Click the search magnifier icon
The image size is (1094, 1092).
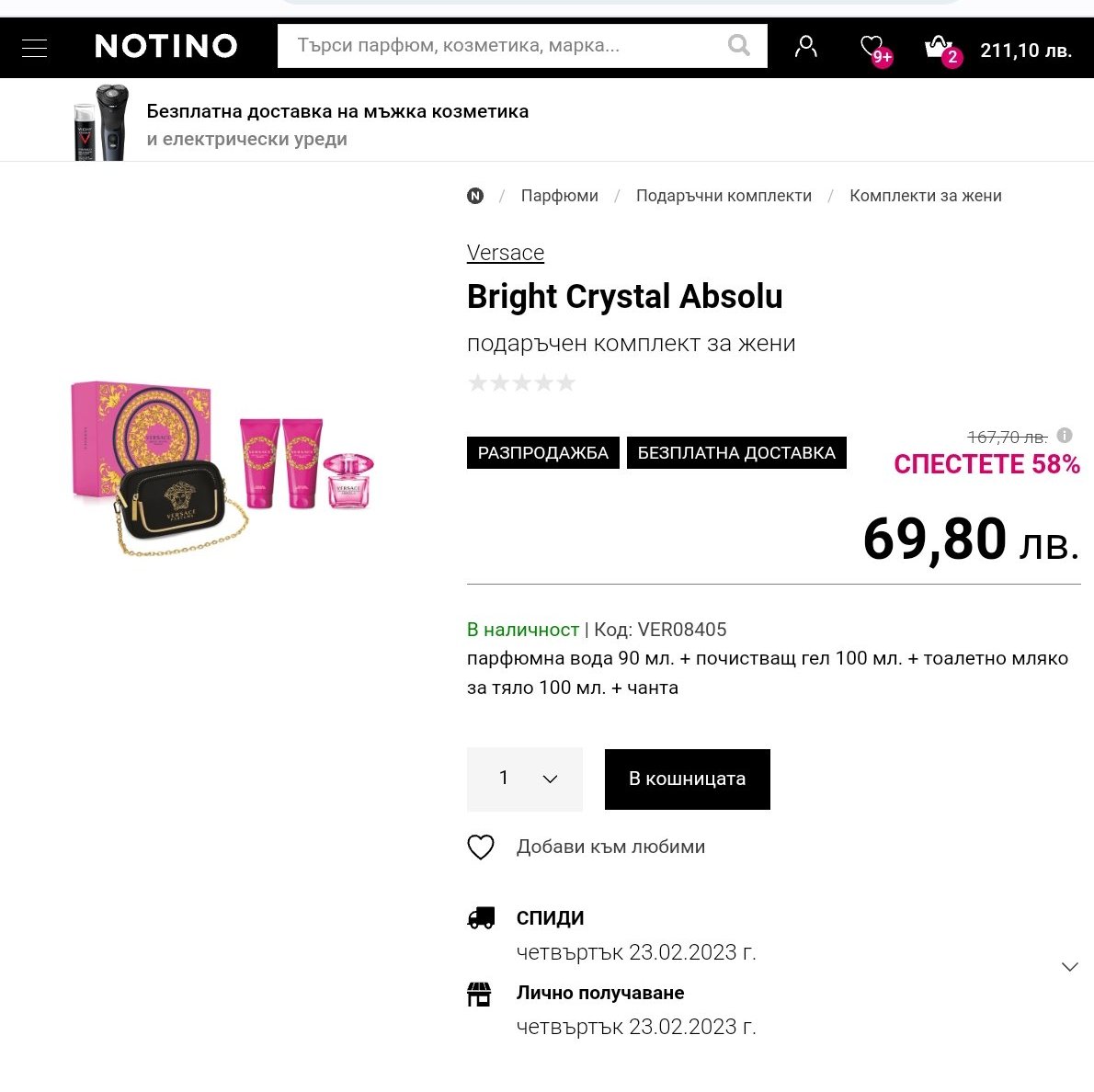(738, 45)
